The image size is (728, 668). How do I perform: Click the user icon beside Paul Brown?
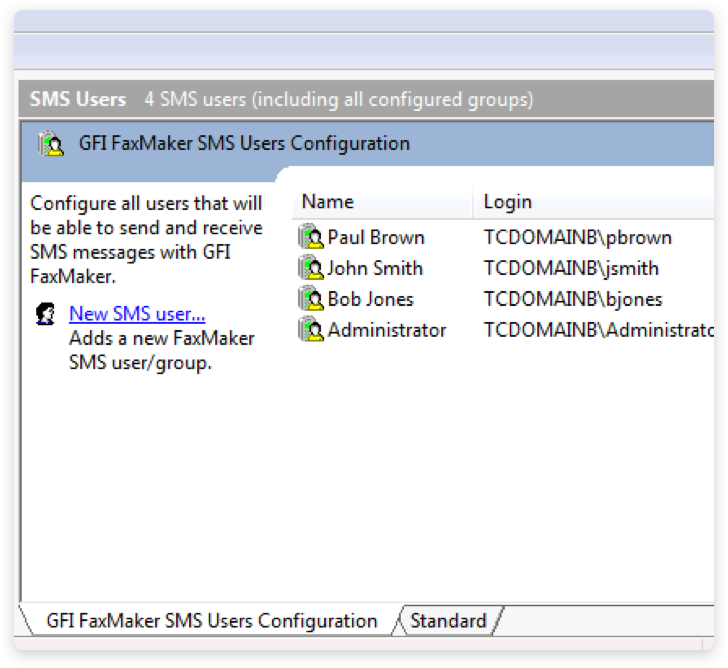pos(311,238)
